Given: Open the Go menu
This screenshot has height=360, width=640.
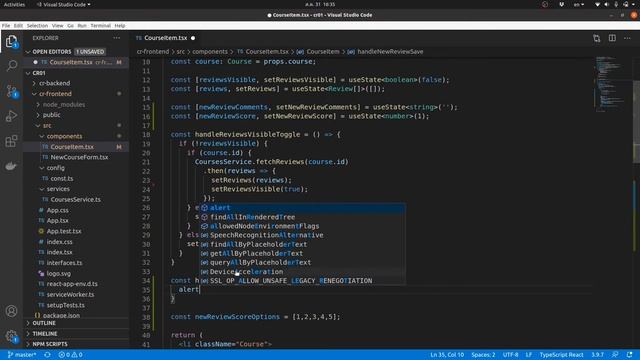Looking at the screenshot, I should point(71,25).
